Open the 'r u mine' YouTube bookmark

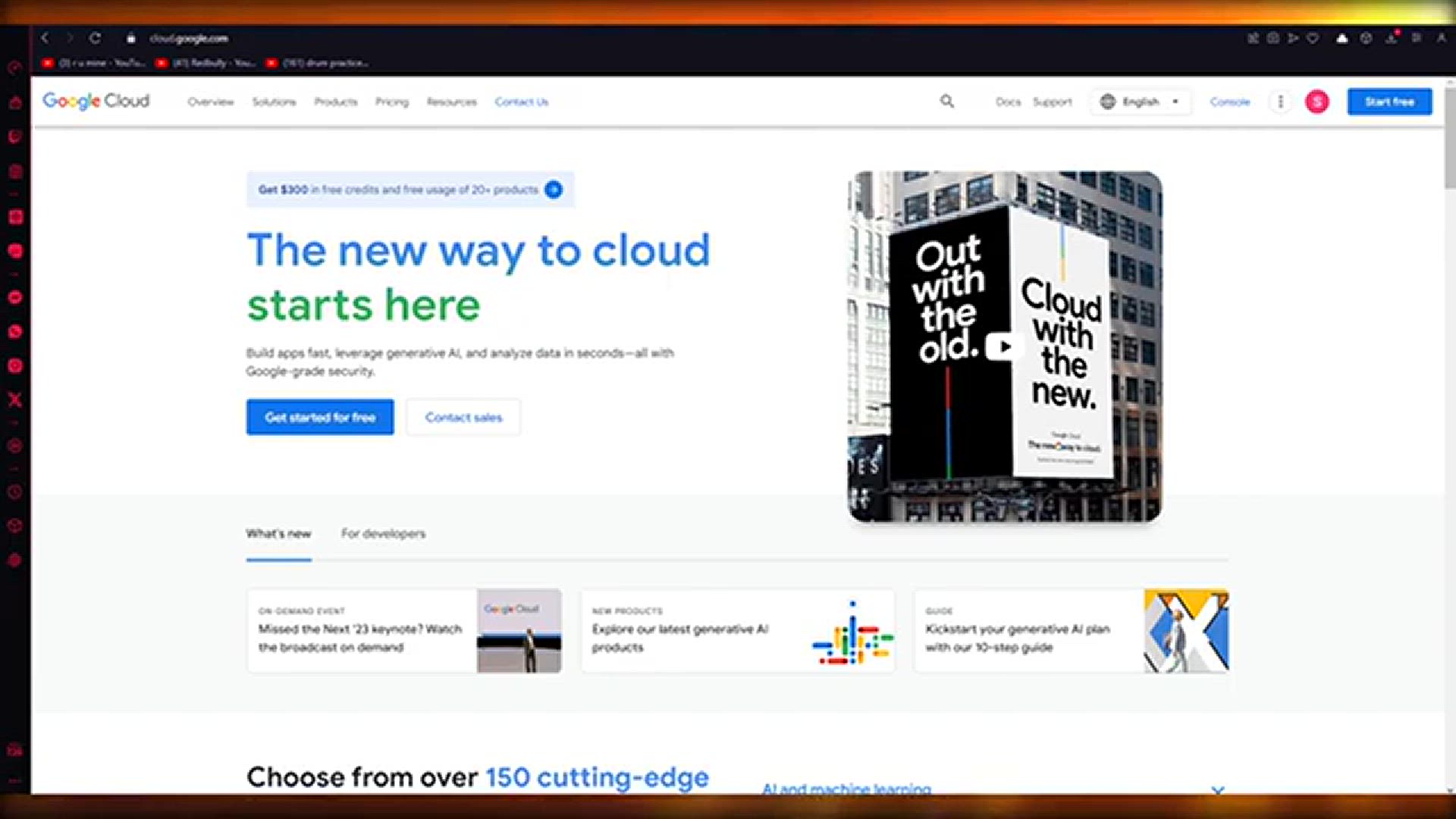tap(93, 63)
